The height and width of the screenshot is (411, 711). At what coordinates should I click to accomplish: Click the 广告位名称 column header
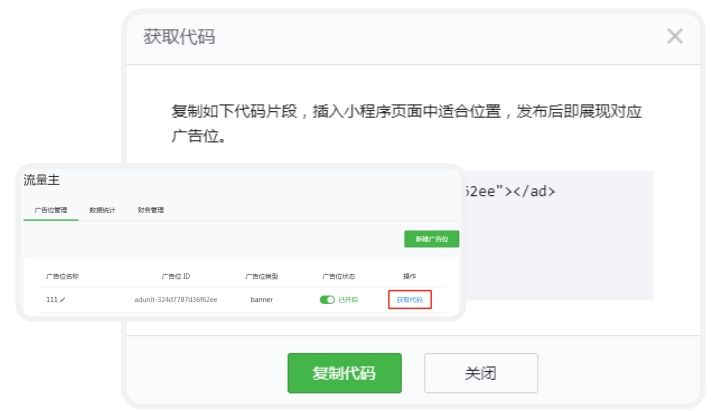pyautogui.click(x=62, y=275)
